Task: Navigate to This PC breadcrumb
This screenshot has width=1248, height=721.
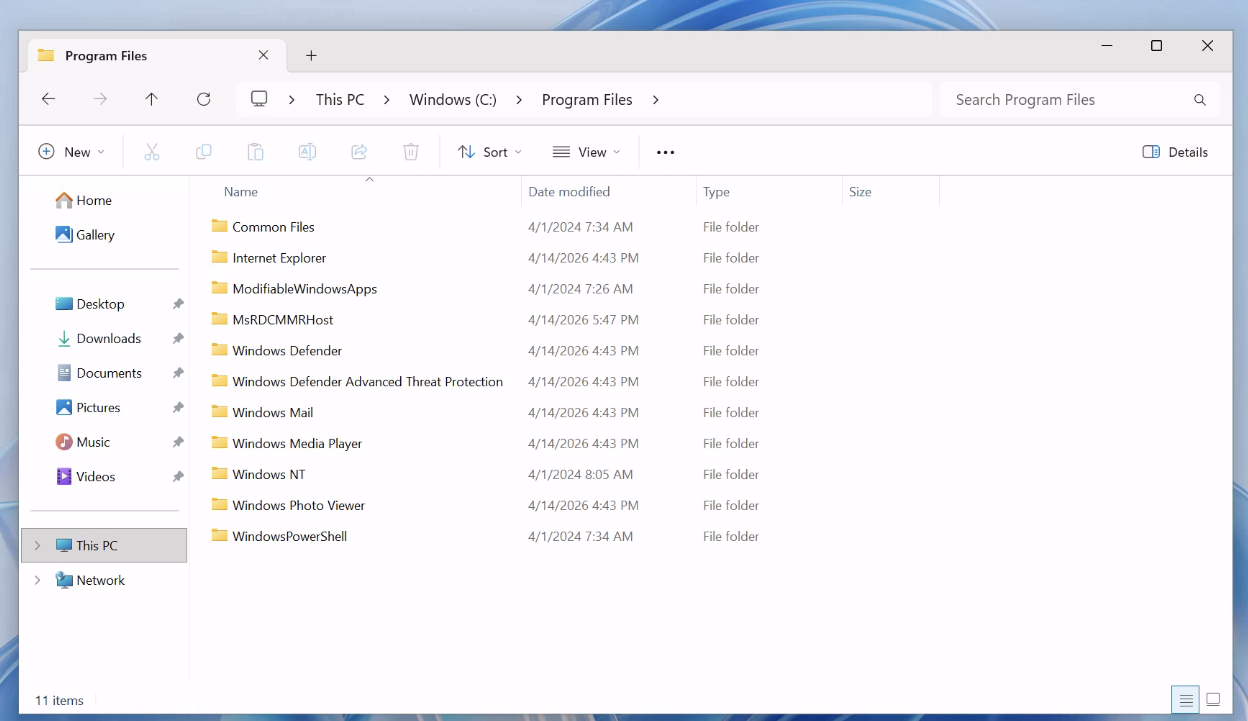Action: (x=340, y=100)
